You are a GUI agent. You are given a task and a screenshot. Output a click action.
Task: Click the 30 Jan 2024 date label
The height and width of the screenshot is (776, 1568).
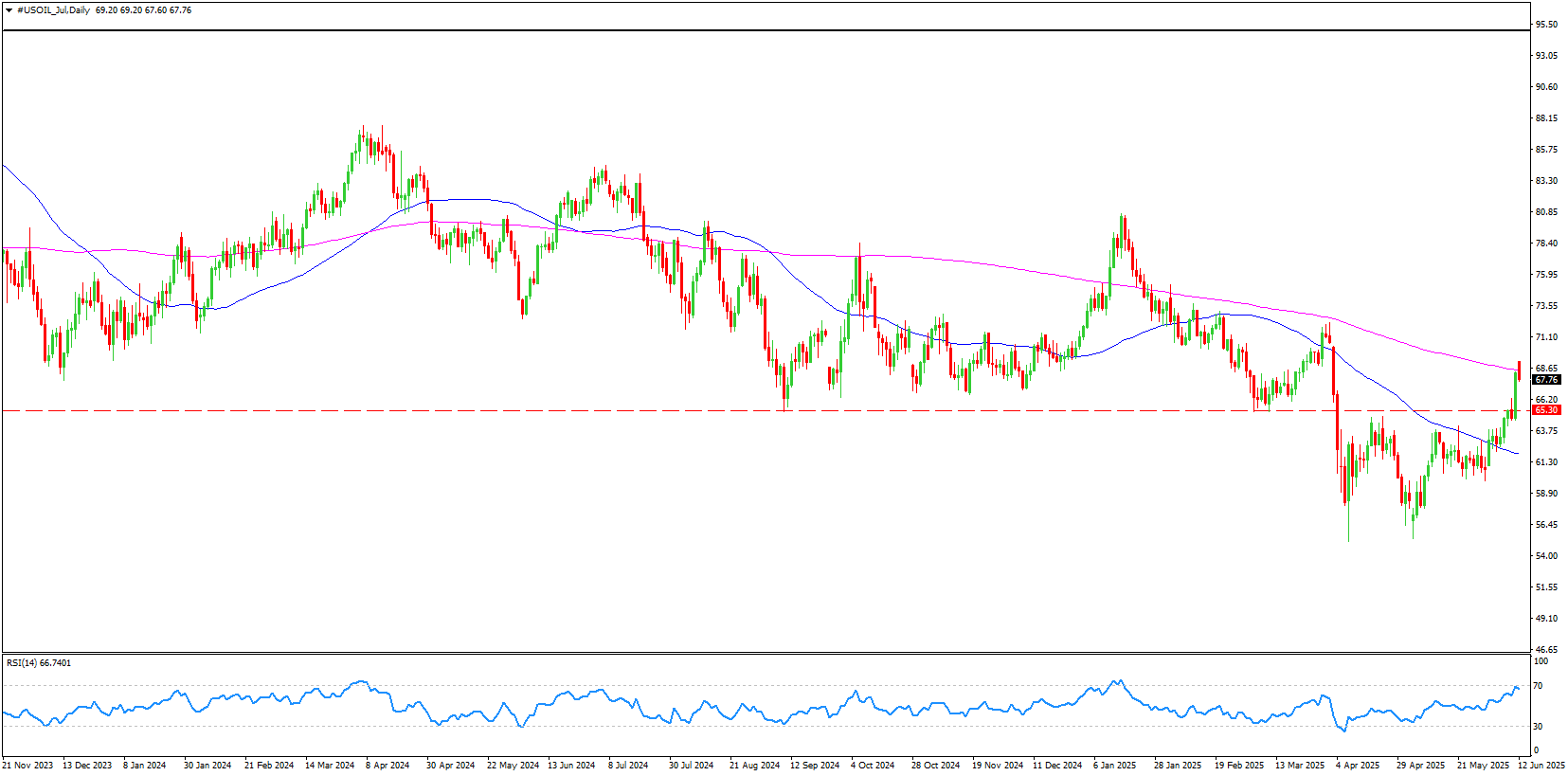(207, 766)
